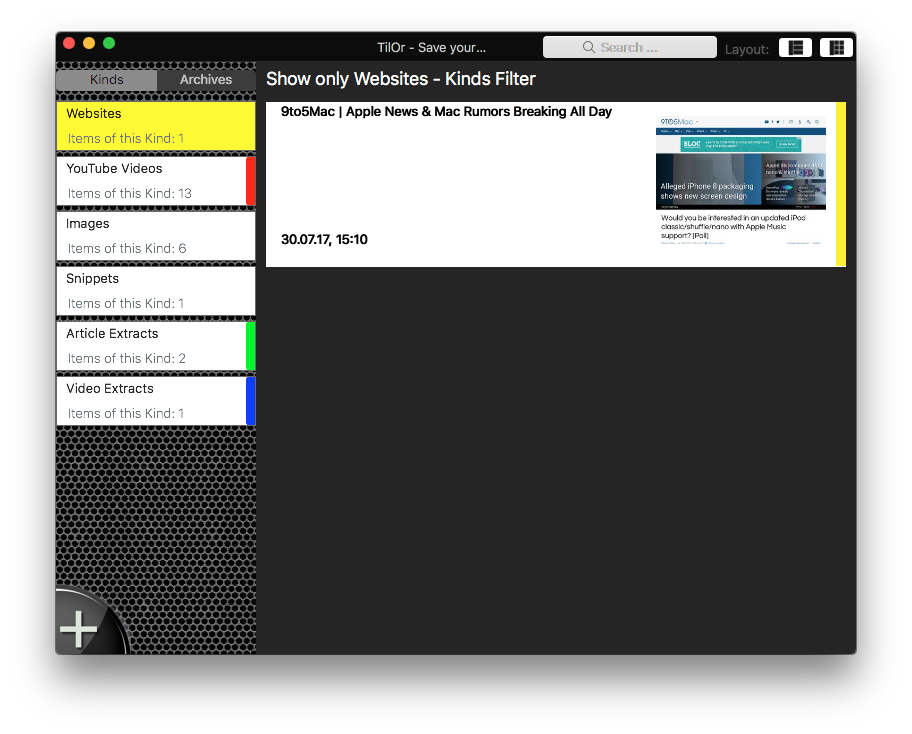The image size is (912, 734).
Task: Switch to list layout view
Action: tap(795, 48)
